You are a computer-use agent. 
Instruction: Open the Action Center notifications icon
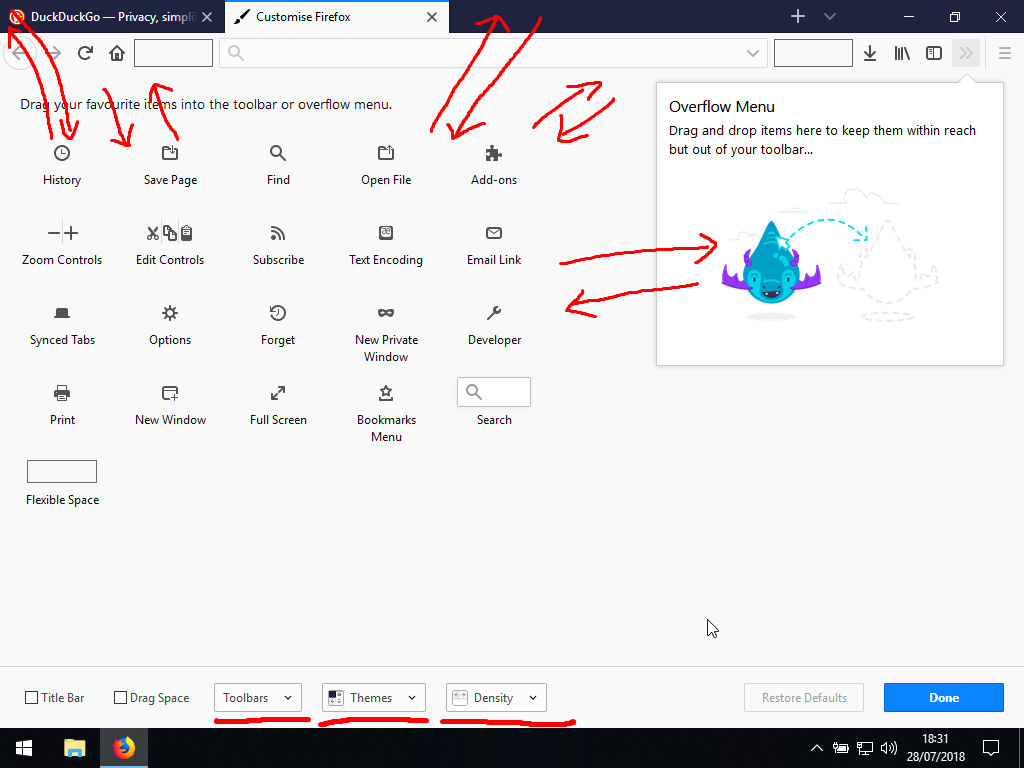(x=991, y=748)
